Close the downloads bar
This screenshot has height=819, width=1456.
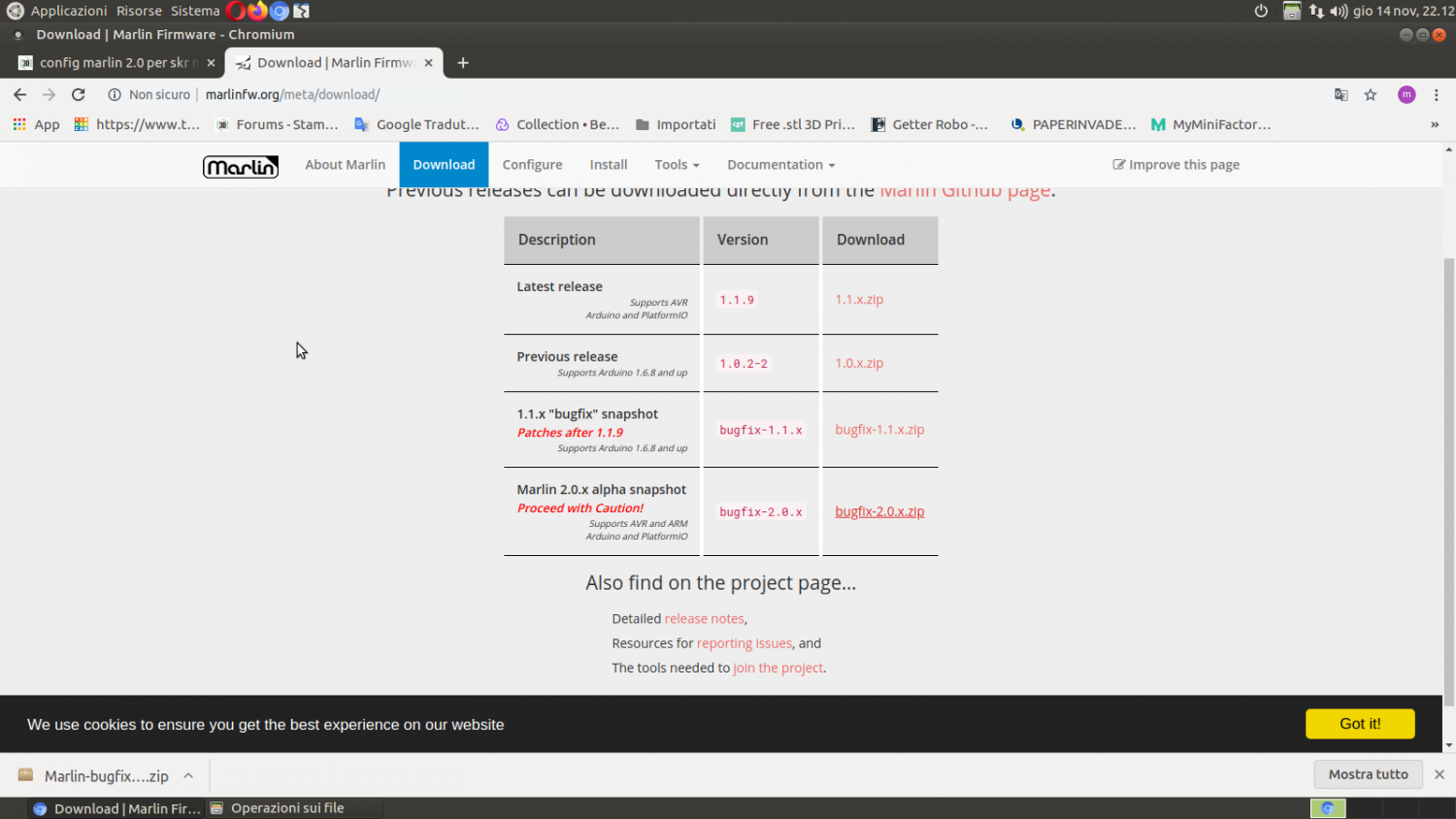(1439, 774)
